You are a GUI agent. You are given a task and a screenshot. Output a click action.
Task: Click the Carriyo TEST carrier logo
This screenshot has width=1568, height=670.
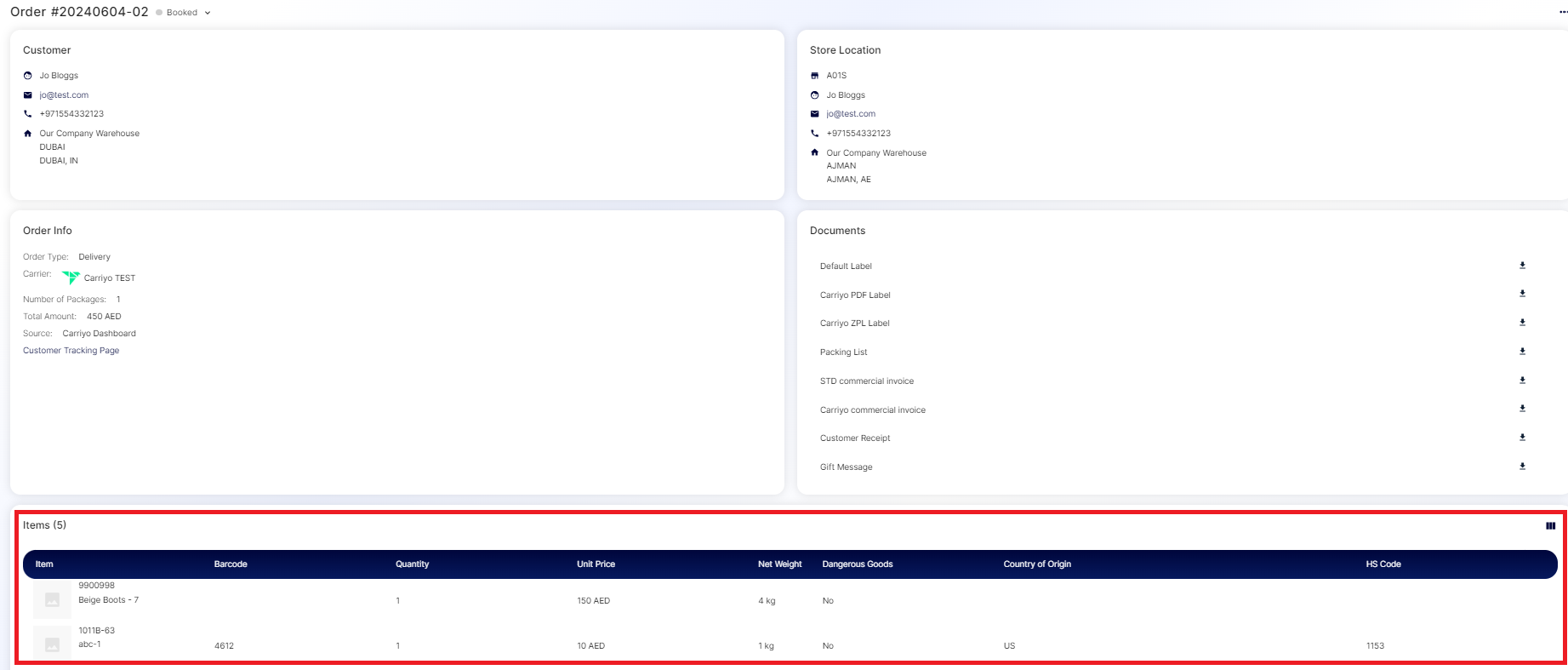click(71, 278)
